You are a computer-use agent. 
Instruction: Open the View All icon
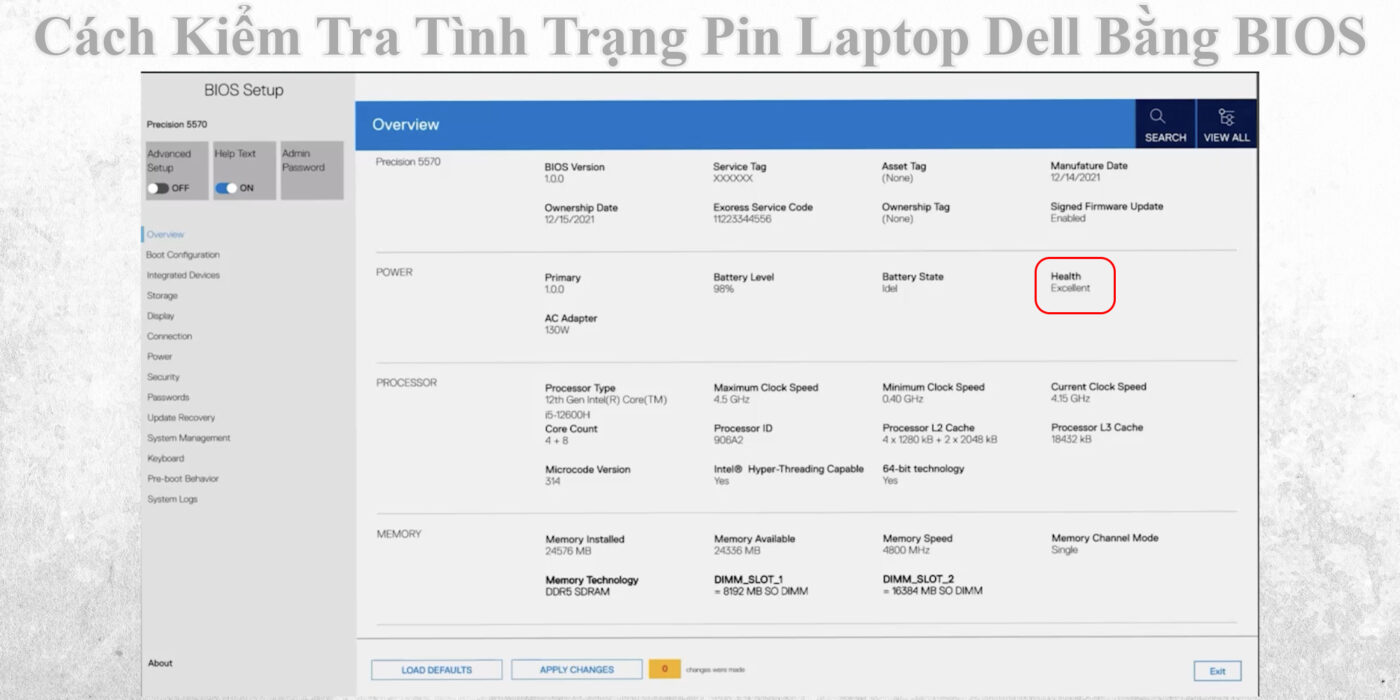click(1226, 124)
